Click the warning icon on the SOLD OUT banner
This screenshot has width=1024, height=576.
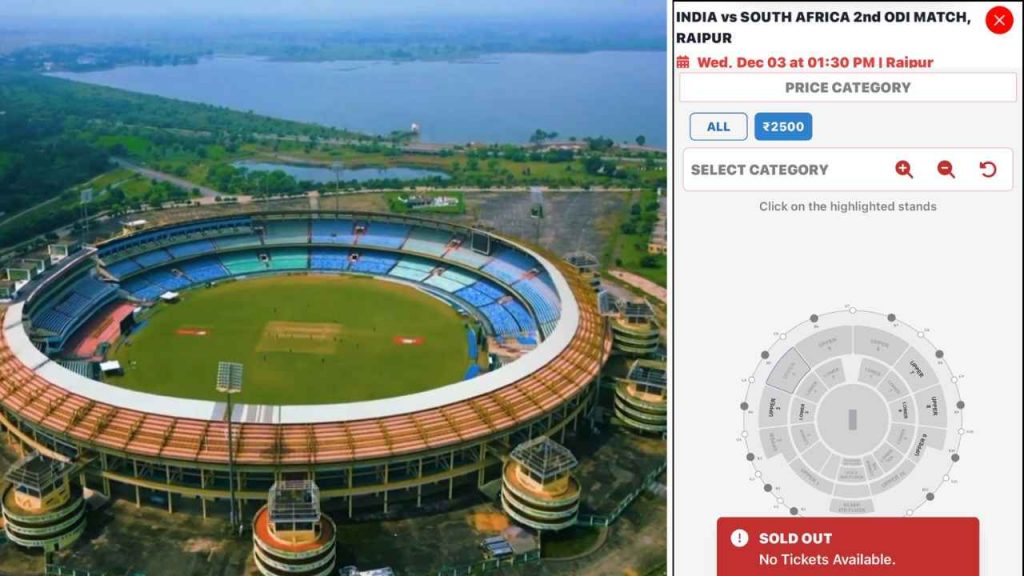(x=737, y=538)
